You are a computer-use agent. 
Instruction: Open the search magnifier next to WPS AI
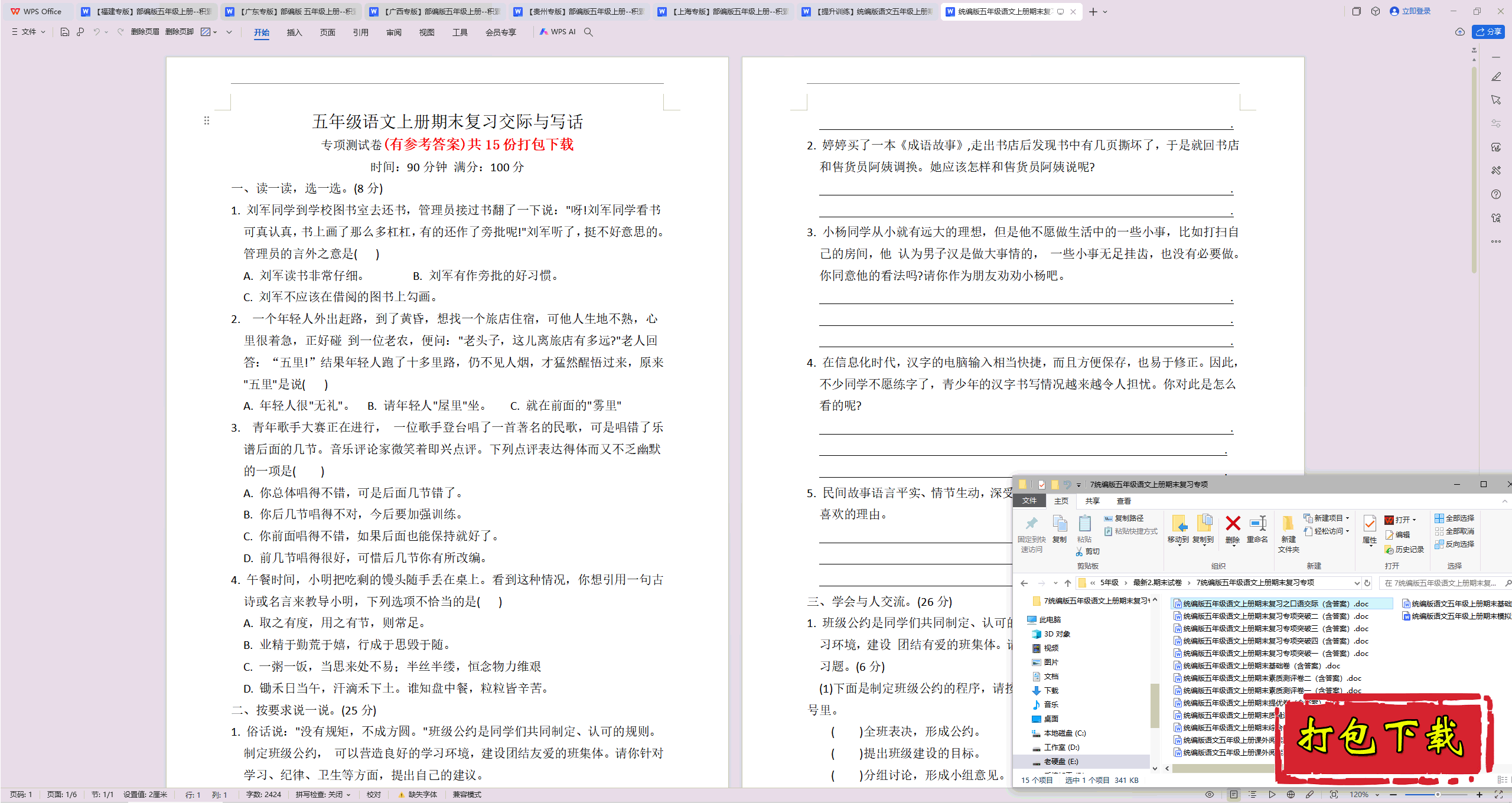588,32
